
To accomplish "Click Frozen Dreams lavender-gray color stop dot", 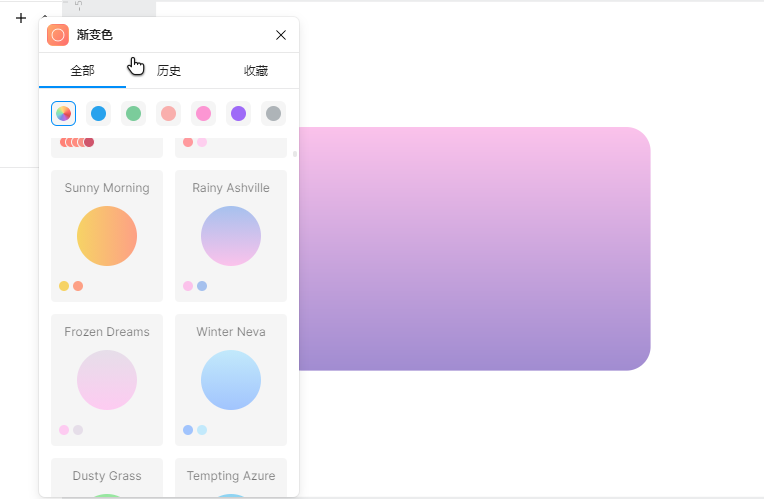I will click(78, 430).
